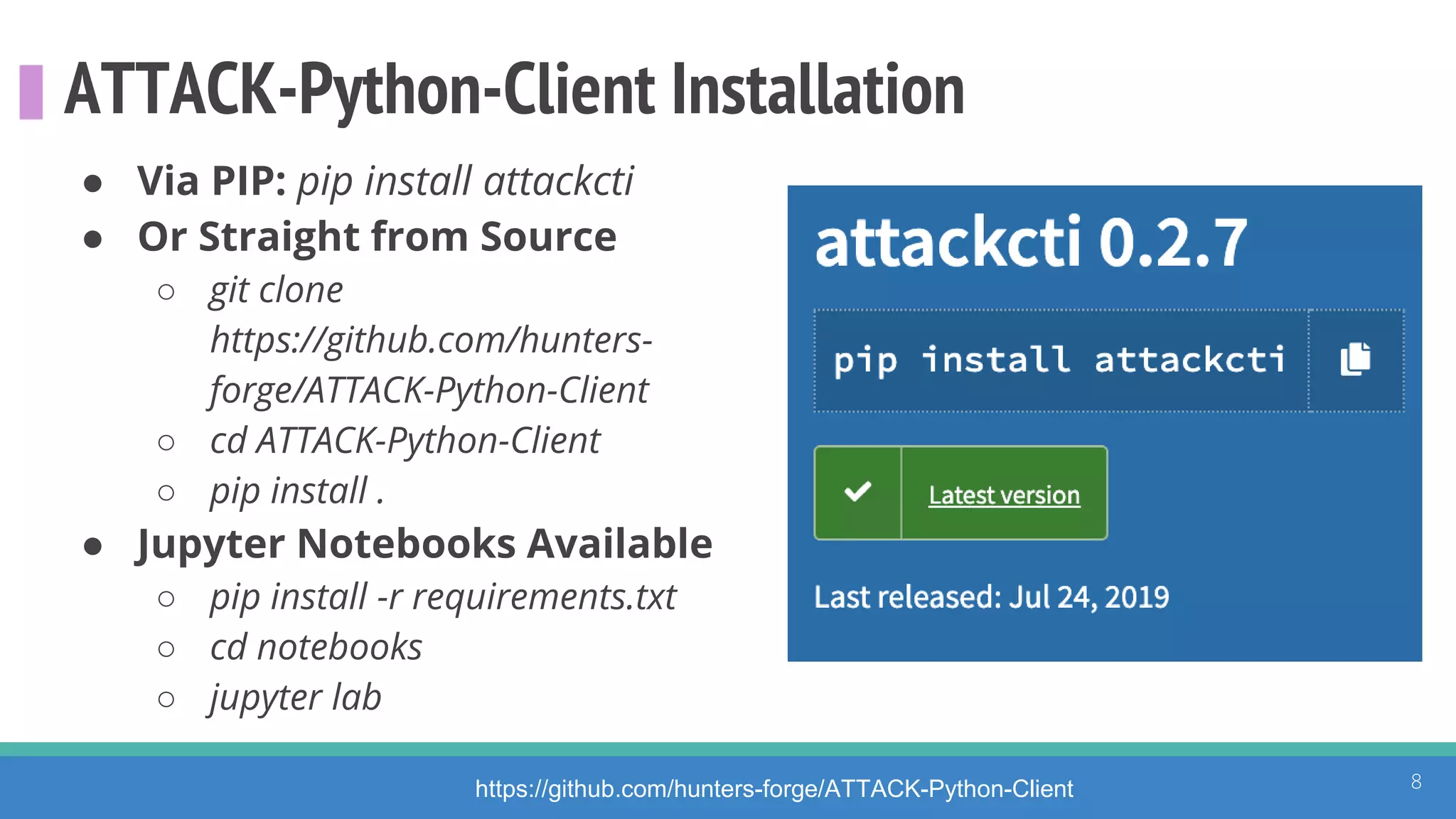The height and width of the screenshot is (819, 1456).
Task: Click the 'Or Straight from Source' bullet
Action: tap(377, 237)
